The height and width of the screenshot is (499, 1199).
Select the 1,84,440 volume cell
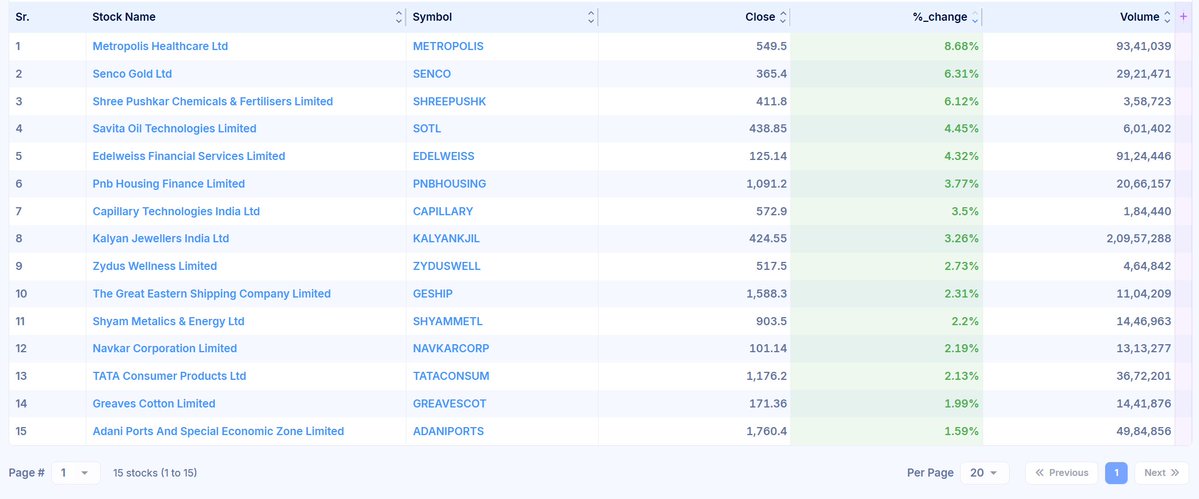1079,211
